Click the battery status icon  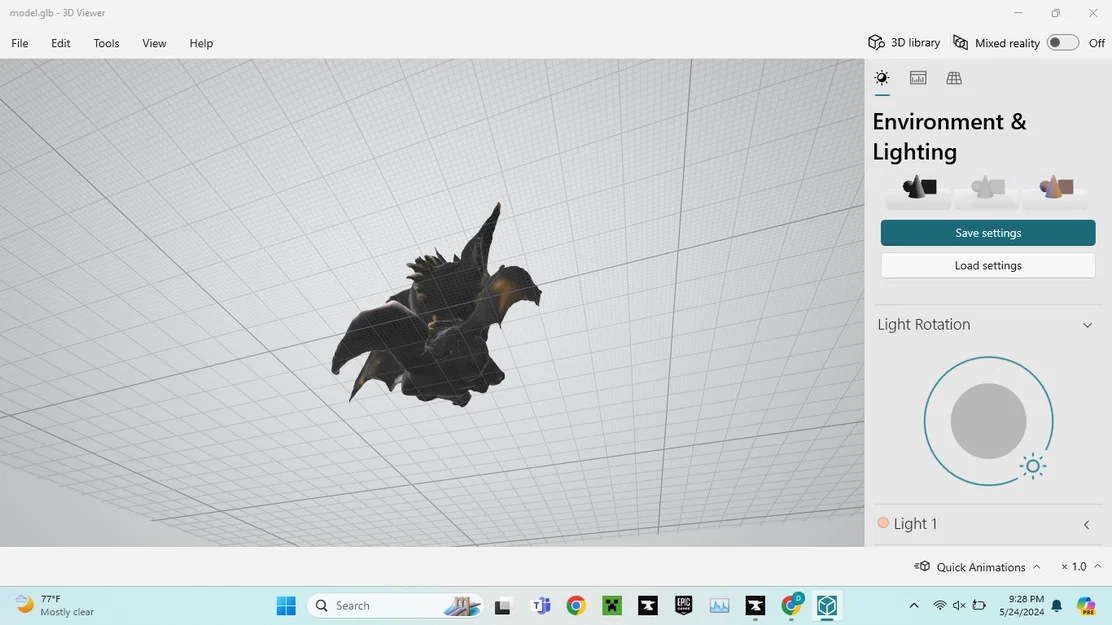(979, 606)
